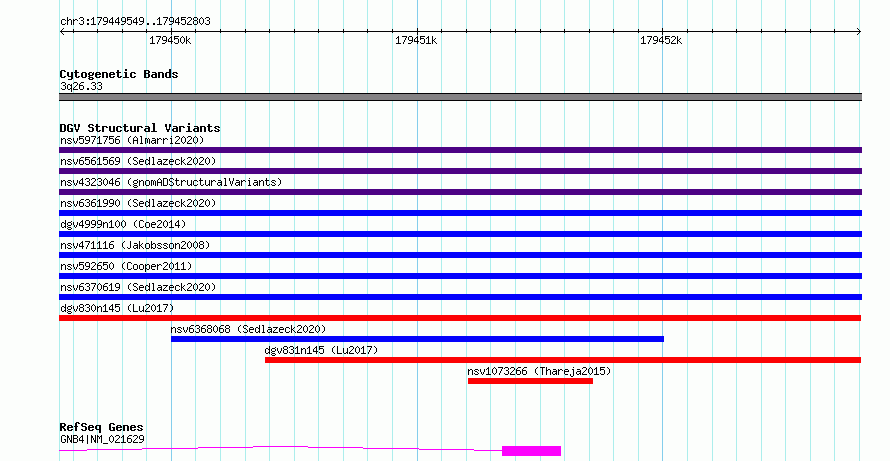The height and width of the screenshot is (461, 890).
Task: Click the 179451k ruler position
Action: 416,40
